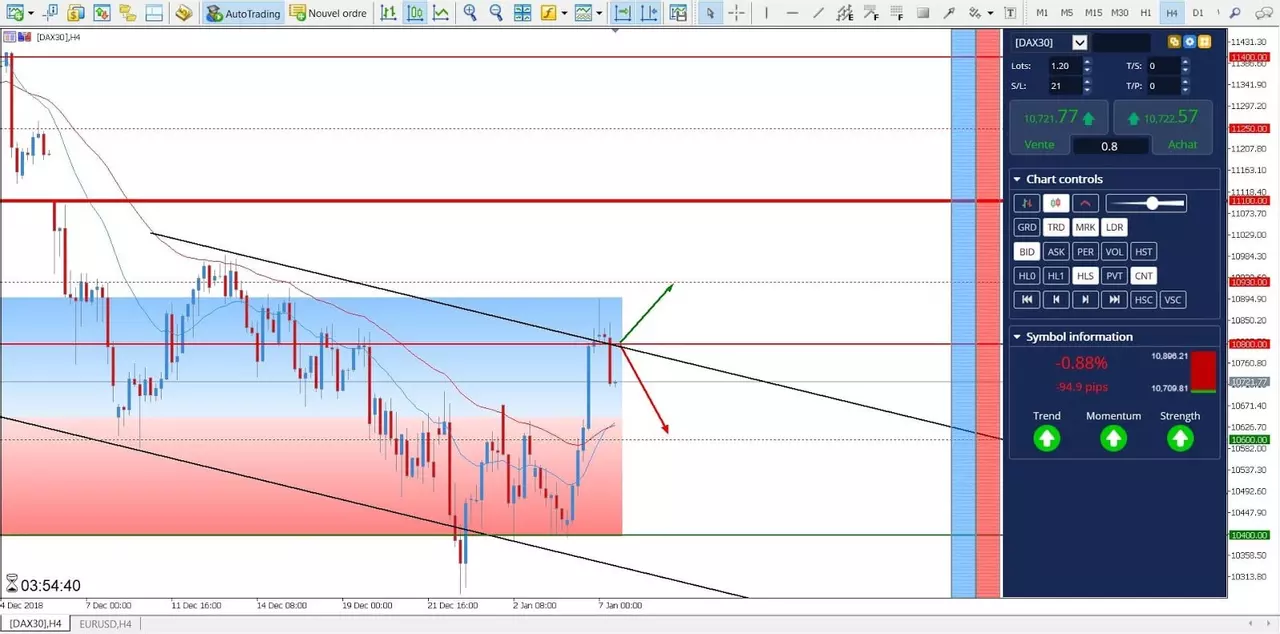
Task: Open the Navigator folder icon
Action: pos(127,13)
